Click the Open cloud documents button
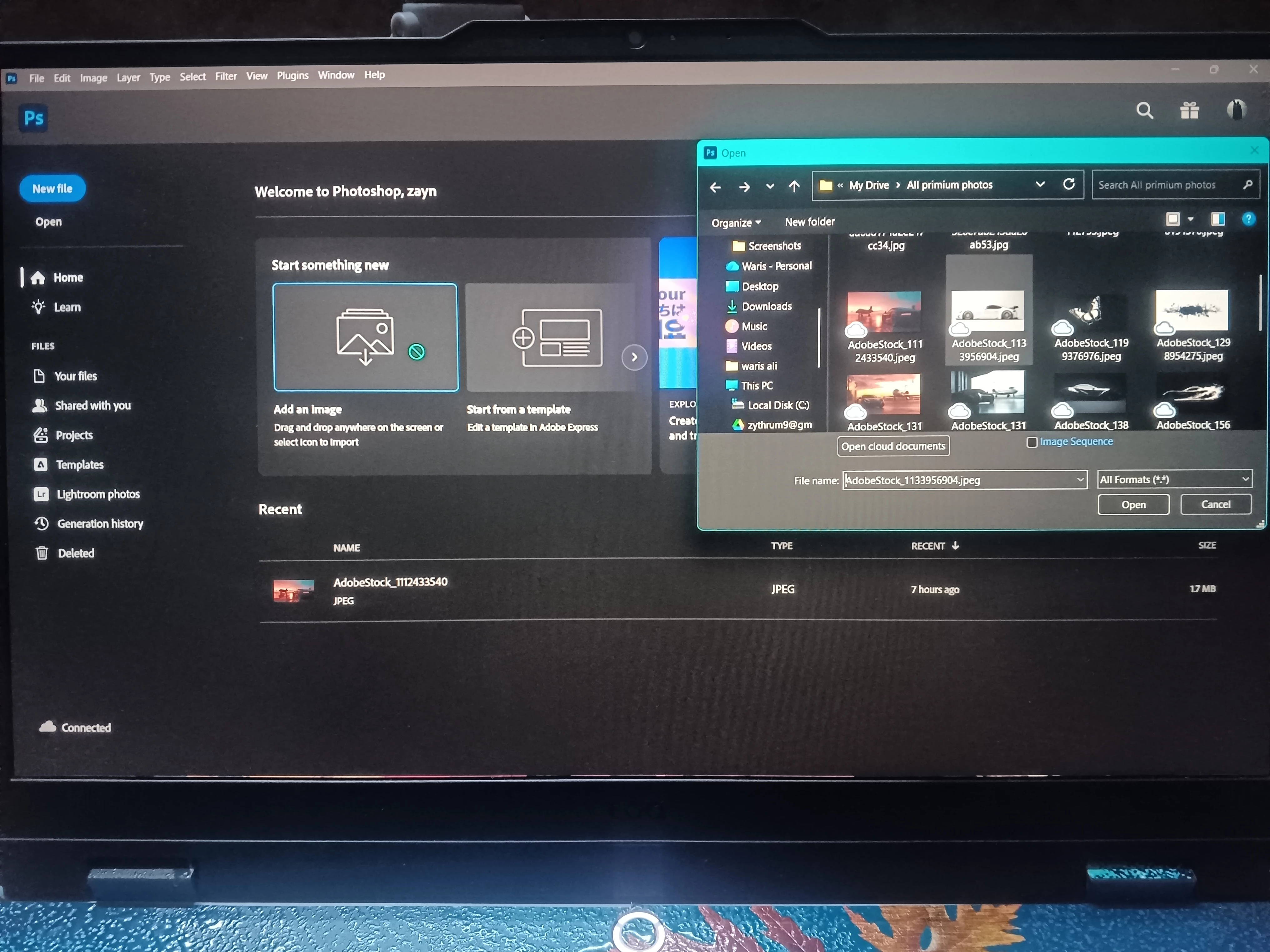Image resolution: width=1270 pixels, height=952 pixels. (x=893, y=446)
